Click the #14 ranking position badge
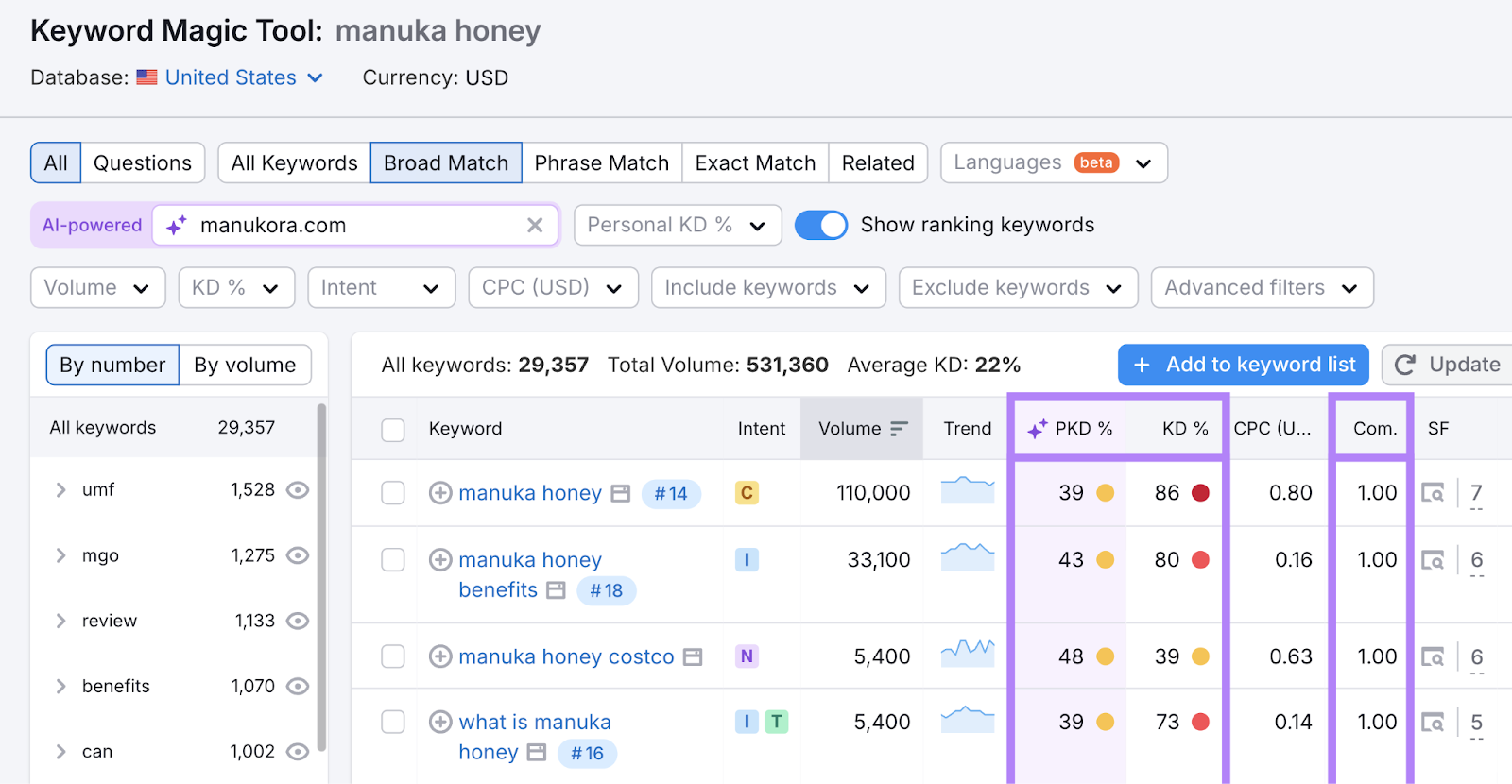The width and height of the screenshot is (1512, 784). click(671, 493)
